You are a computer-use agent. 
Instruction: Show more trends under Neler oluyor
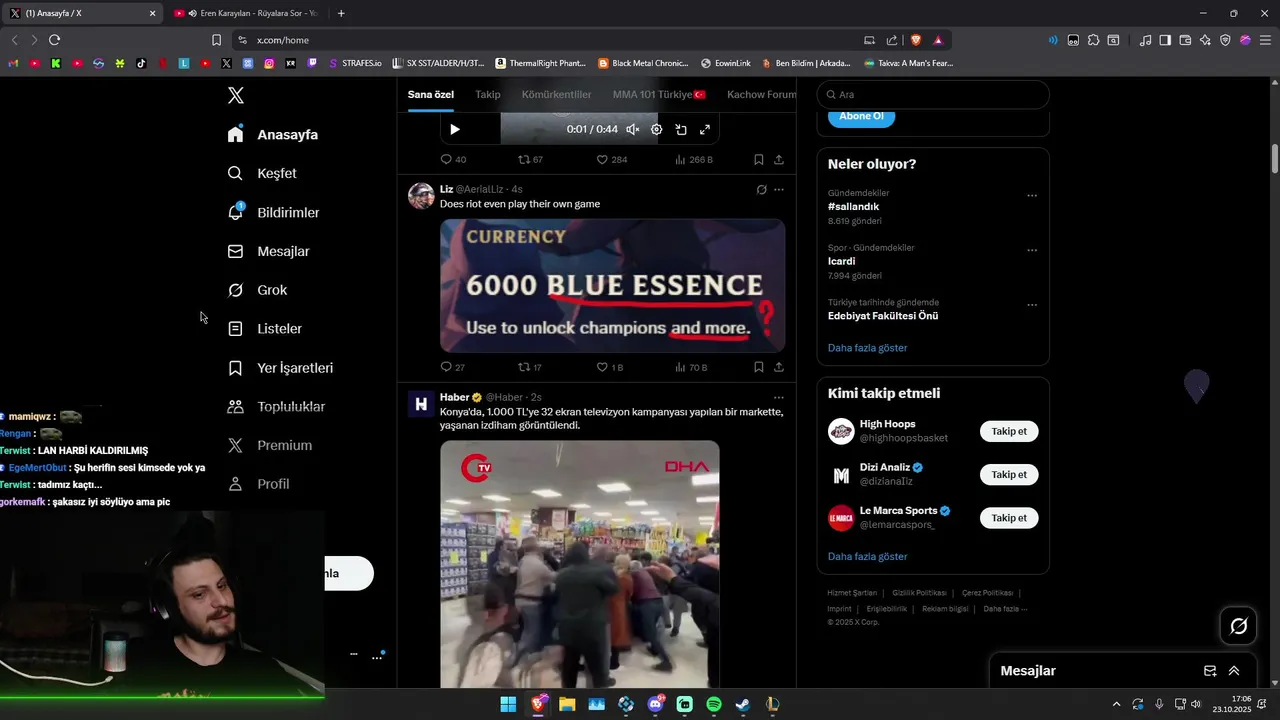868,348
